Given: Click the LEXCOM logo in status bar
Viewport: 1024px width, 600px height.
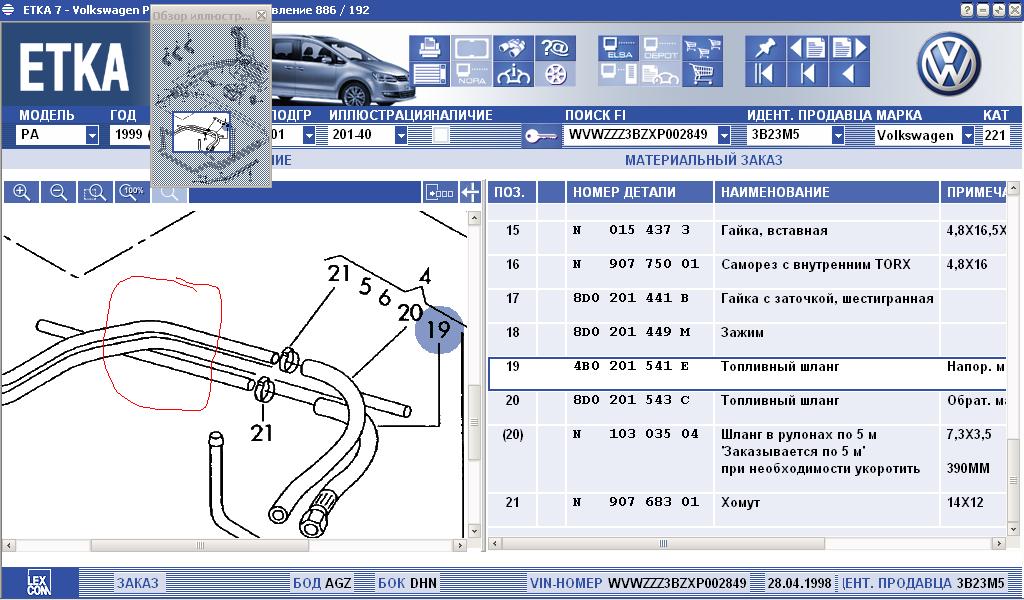Looking at the screenshot, I should point(40,583).
